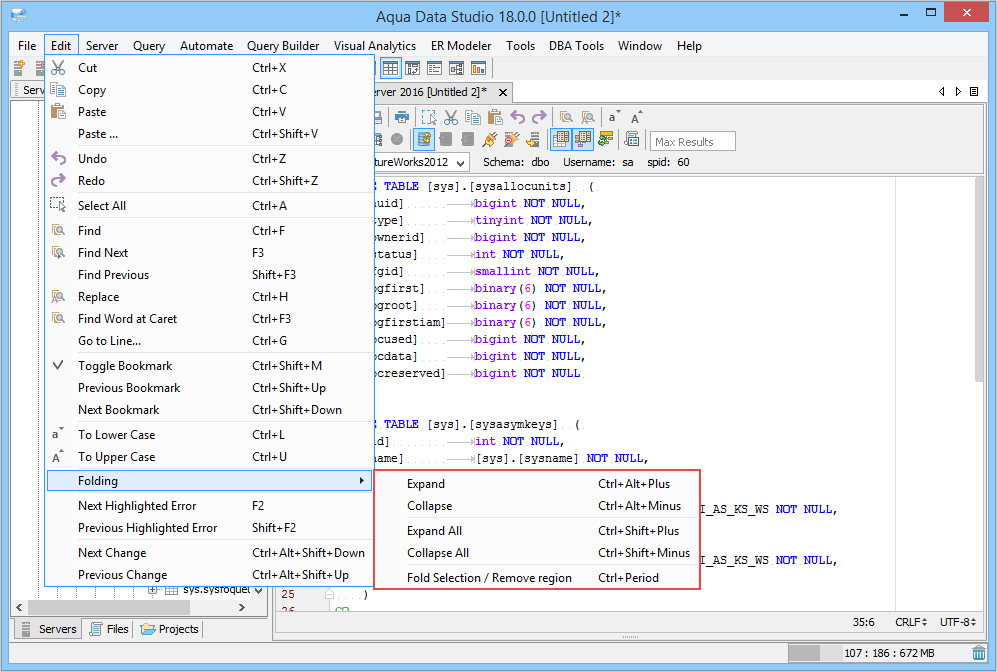Click the bar chart icon in top toolbar
997x672 pixels.
click(478, 68)
